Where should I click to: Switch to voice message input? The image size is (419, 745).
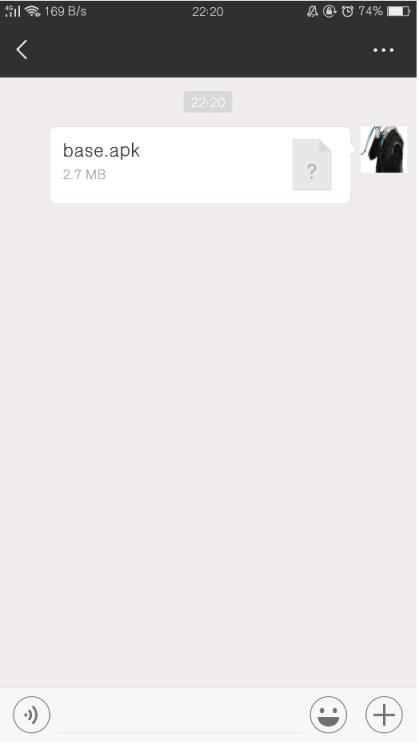(x=31, y=715)
